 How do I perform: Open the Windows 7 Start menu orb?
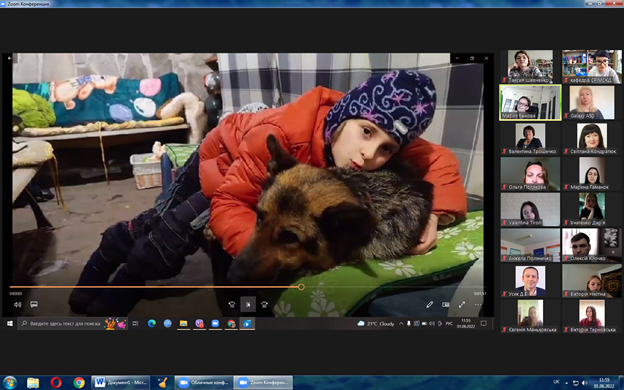pos(9,383)
